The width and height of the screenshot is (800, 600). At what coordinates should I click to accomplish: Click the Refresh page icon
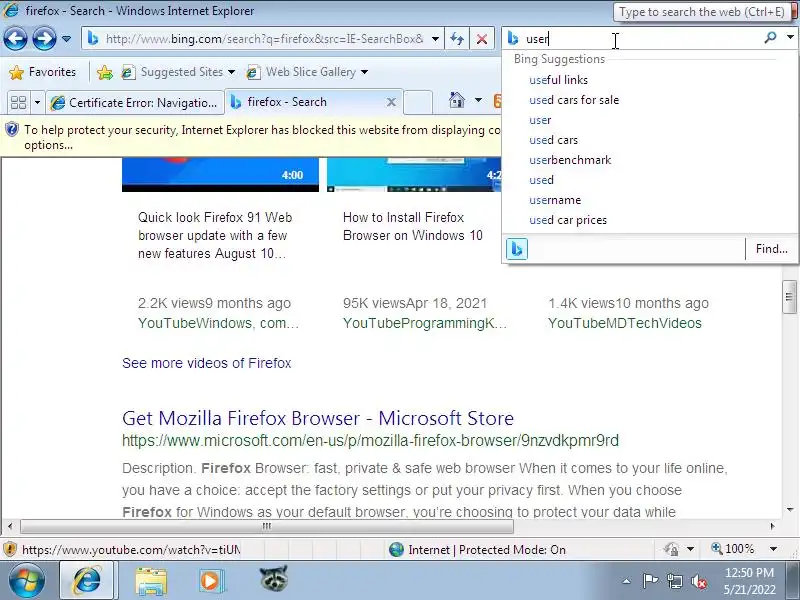pyautogui.click(x=457, y=39)
